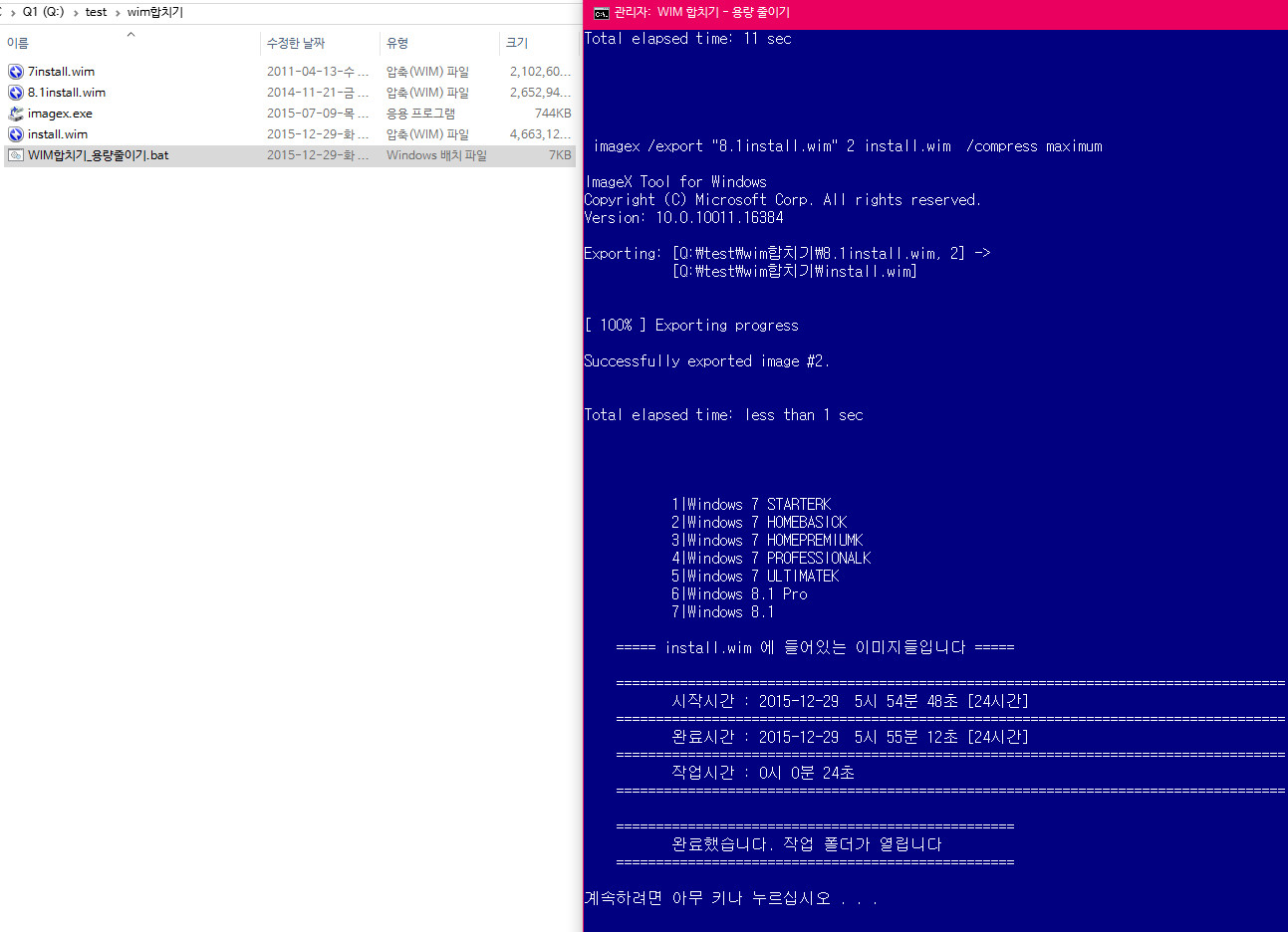Click the imagex /export command line in console
Image resolution: width=1288 pixels, height=932 pixels.
[x=848, y=146]
